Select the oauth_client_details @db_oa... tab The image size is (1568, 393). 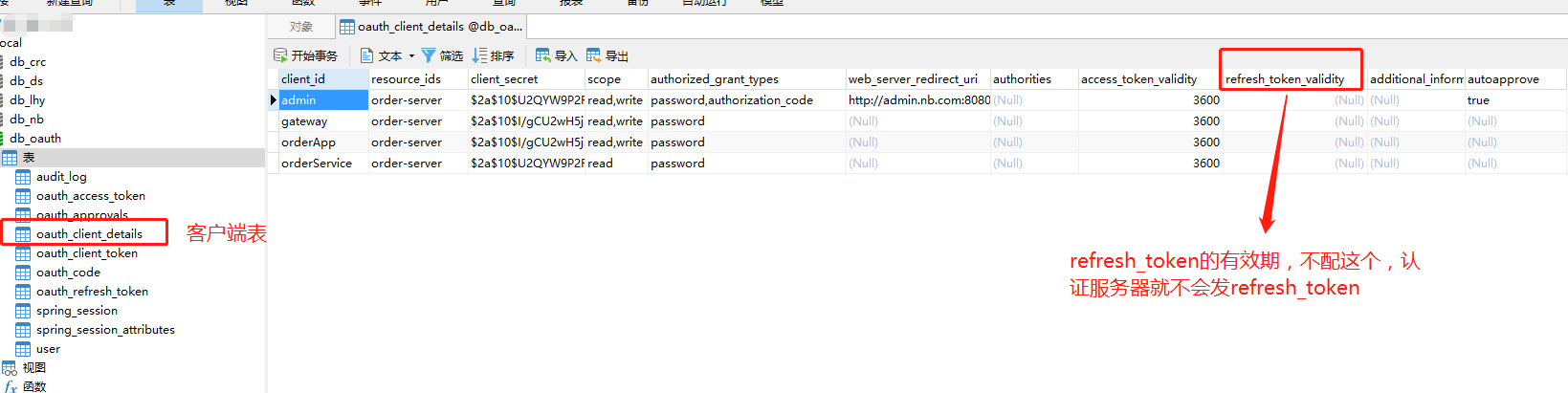431,27
